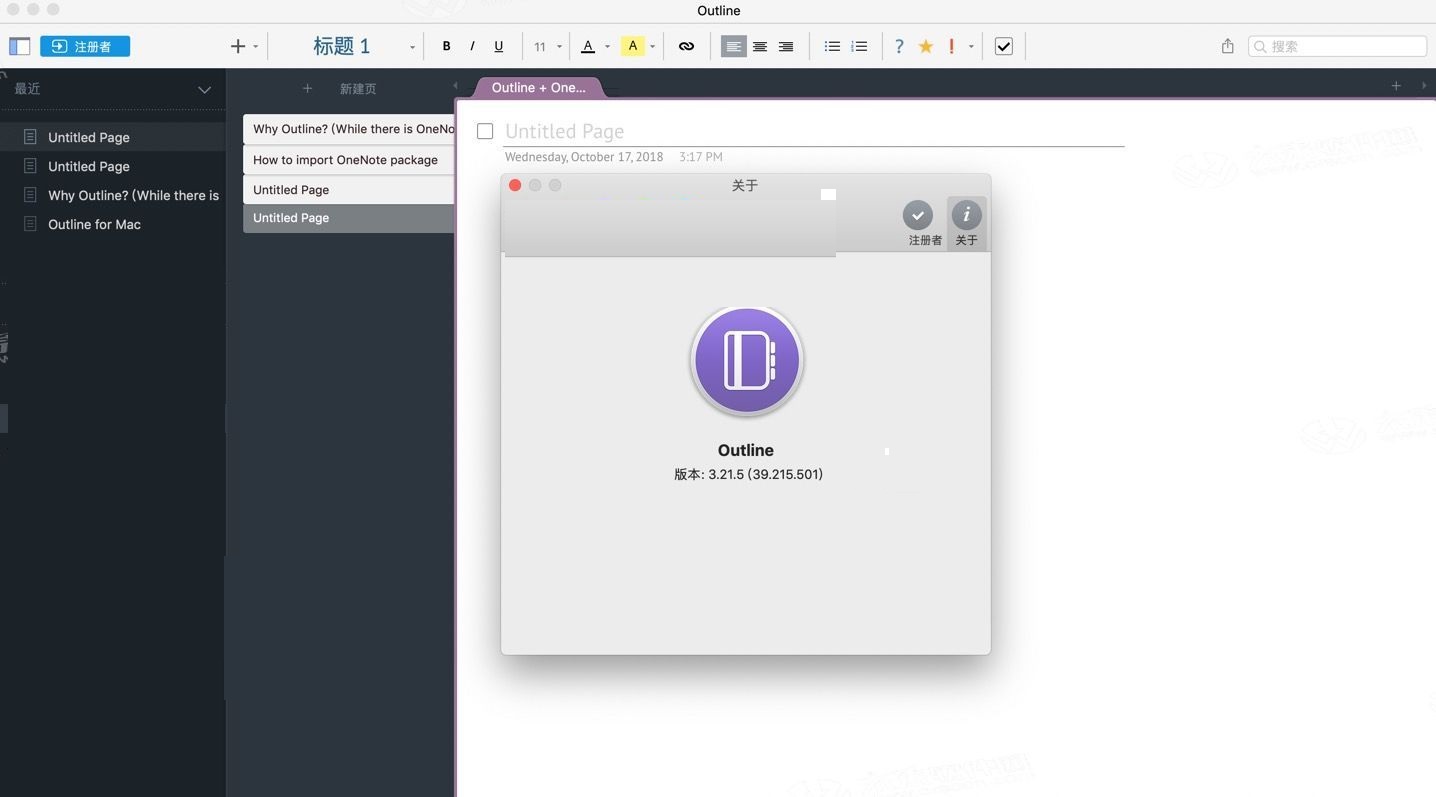Insert a bulleted list
Image resolution: width=1436 pixels, height=797 pixels.
coord(832,46)
